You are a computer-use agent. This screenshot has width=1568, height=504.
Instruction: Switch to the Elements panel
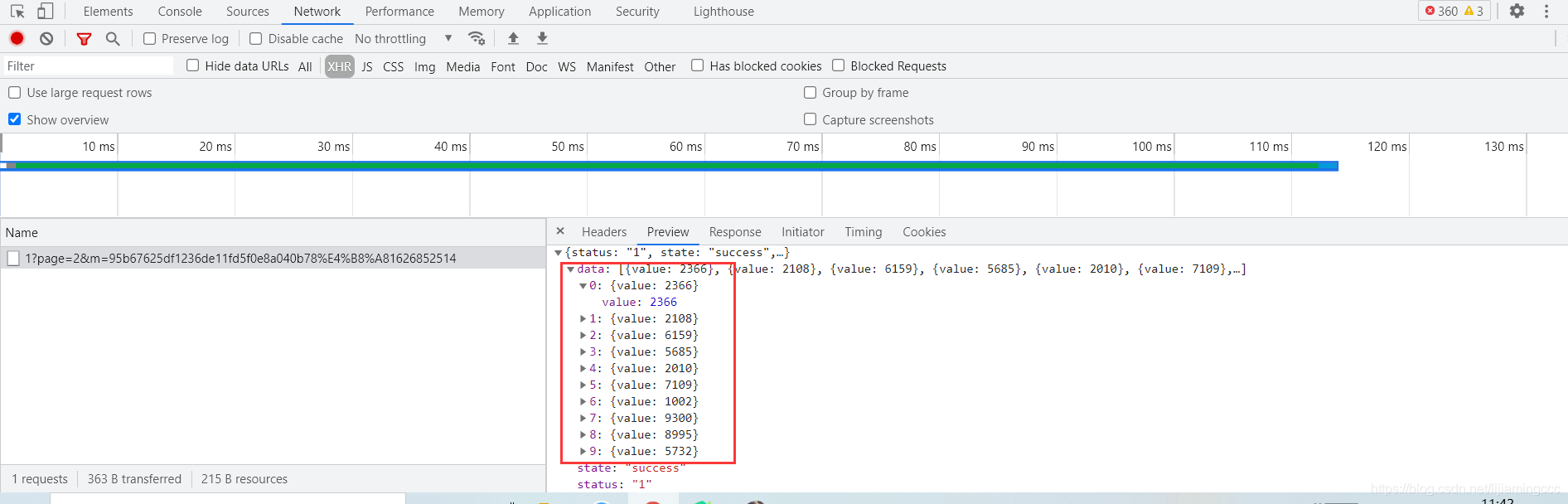pyautogui.click(x=108, y=12)
